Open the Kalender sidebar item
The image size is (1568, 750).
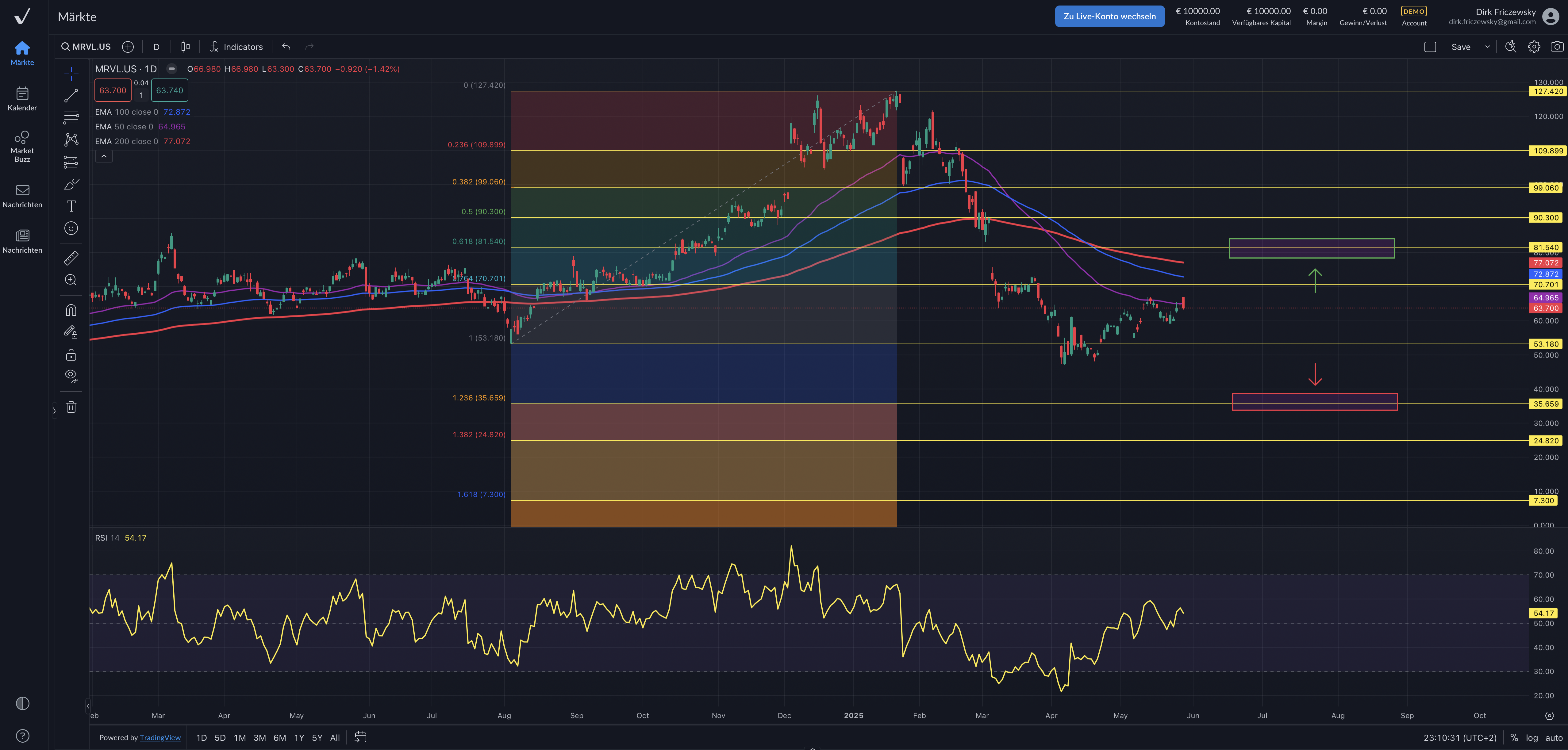point(22,99)
